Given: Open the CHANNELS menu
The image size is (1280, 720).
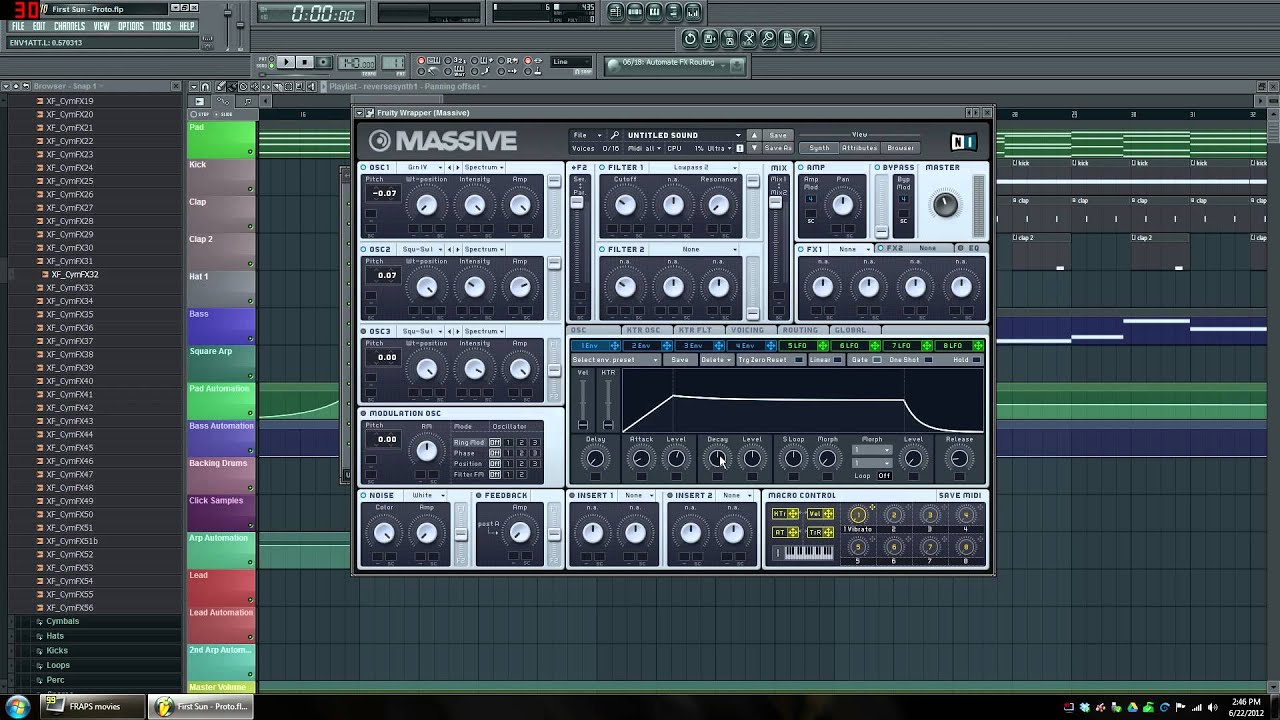Looking at the screenshot, I should click(69, 26).
